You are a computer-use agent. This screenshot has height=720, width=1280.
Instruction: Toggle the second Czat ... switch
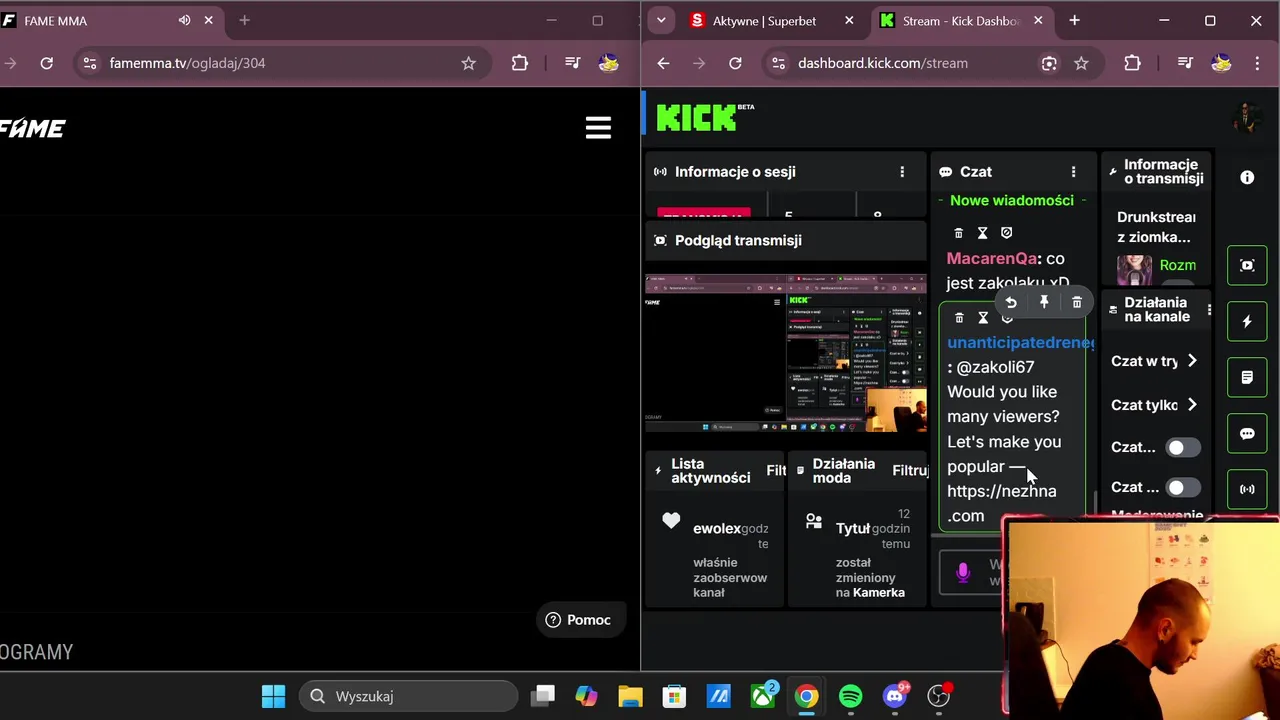tap(1182, 488)
